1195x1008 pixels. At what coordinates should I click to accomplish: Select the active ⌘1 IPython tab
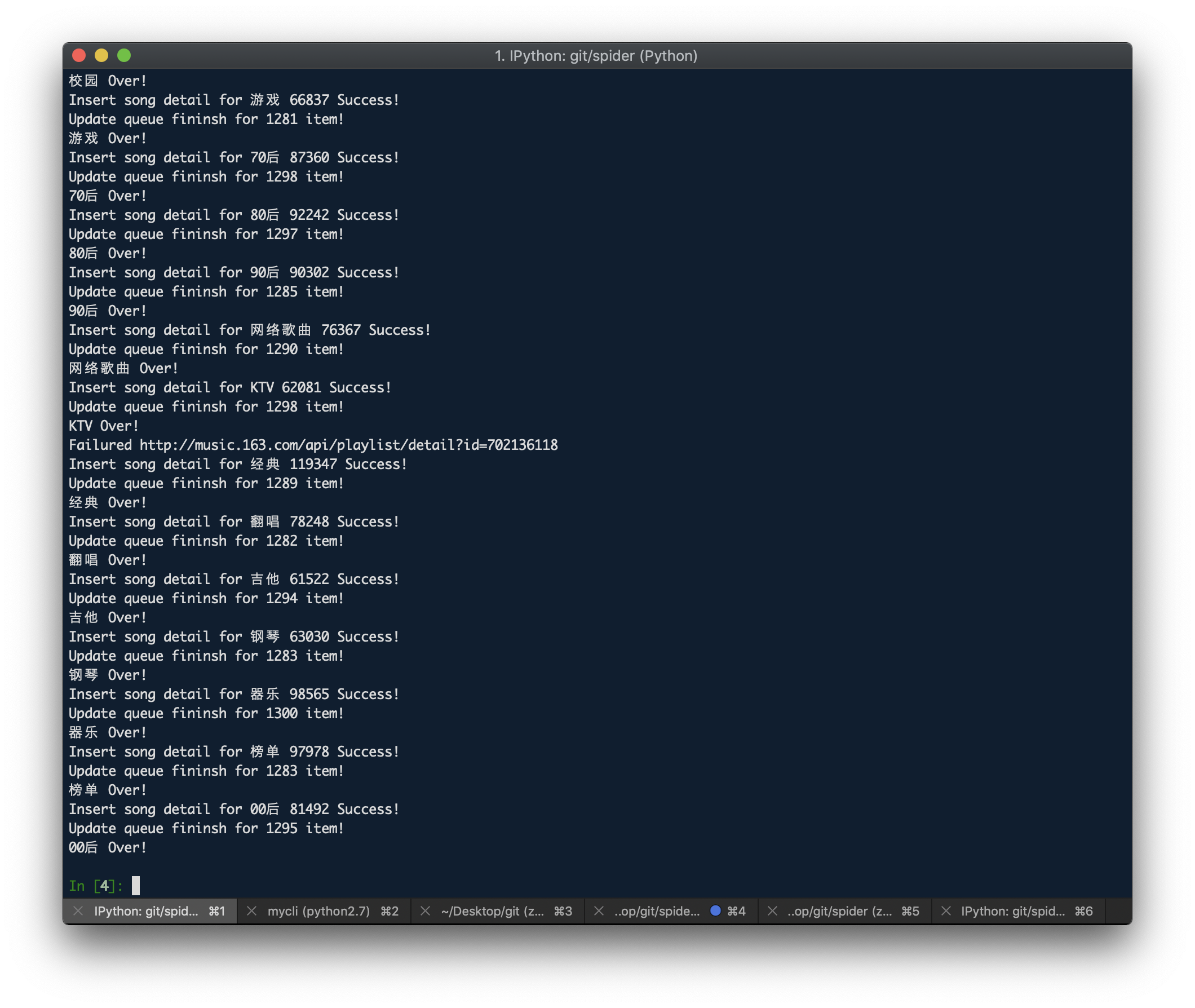(146, 911)
